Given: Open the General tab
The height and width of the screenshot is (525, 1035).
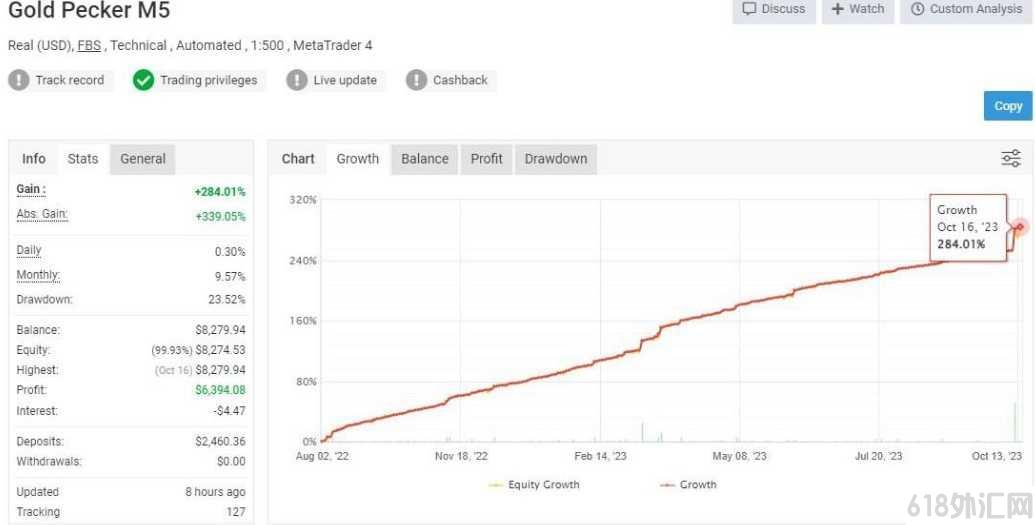Looking at the screenshot, I should 143,159.
